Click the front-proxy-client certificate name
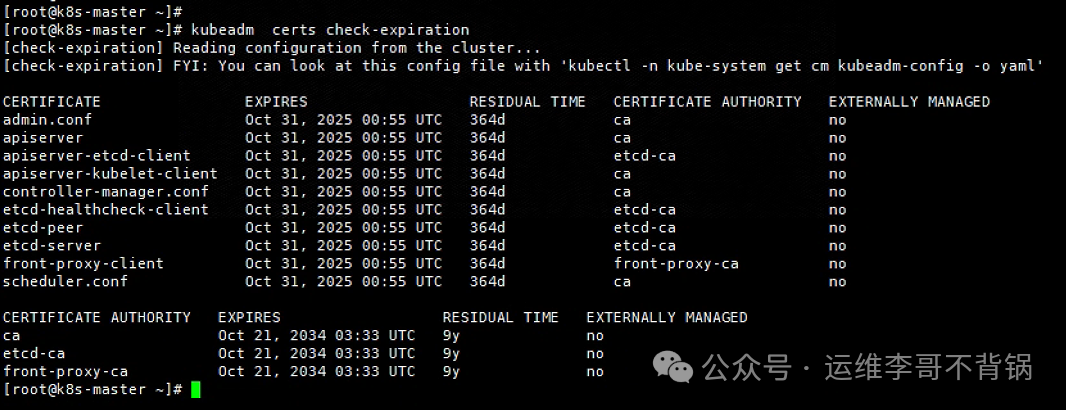The height and width of the screenshot is (410, 1066). click(83, 264)
